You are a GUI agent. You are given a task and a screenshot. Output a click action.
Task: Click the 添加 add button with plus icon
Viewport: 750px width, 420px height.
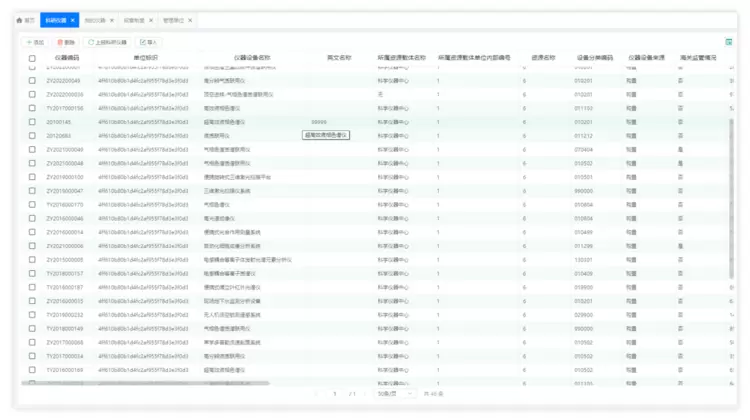[36, 42]
